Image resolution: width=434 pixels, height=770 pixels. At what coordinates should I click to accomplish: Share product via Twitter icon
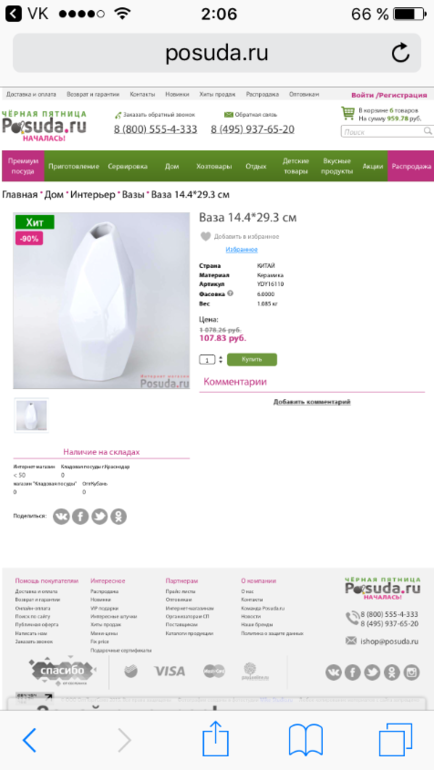point(100,516)
